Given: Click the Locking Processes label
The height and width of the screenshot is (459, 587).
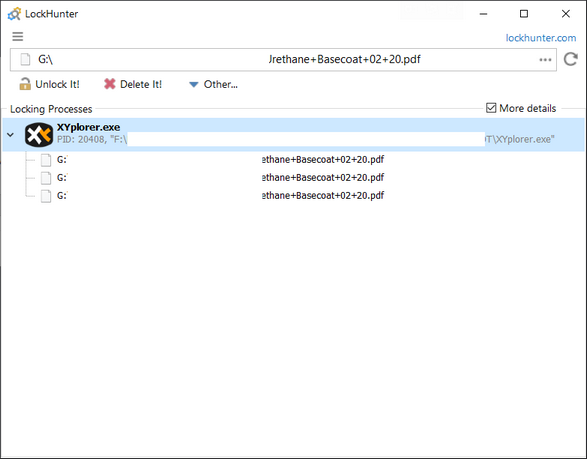Looking at the screenshot, I should tap(51, 109).
